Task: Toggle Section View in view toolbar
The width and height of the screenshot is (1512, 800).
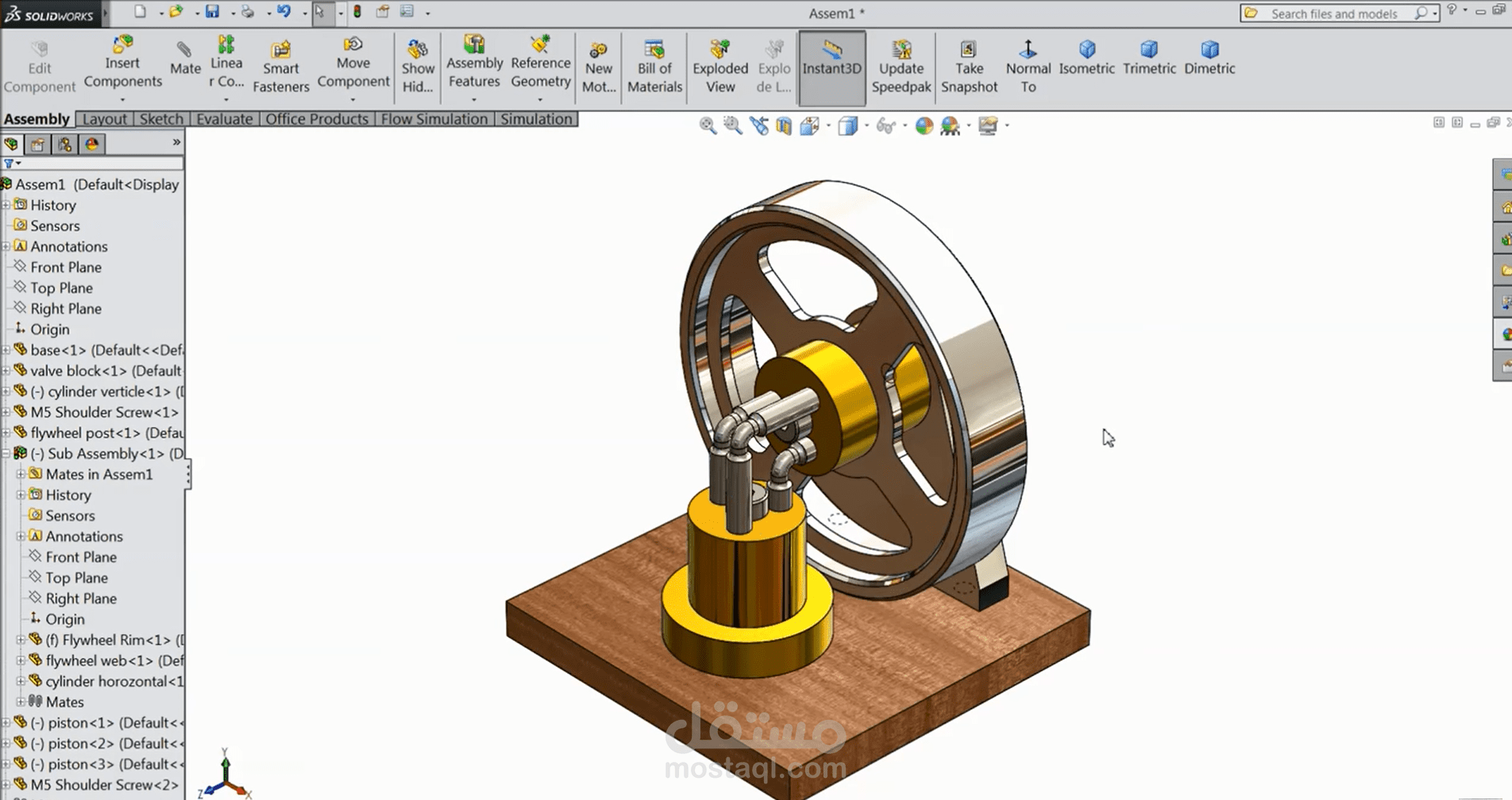Action: click(784, 125)
